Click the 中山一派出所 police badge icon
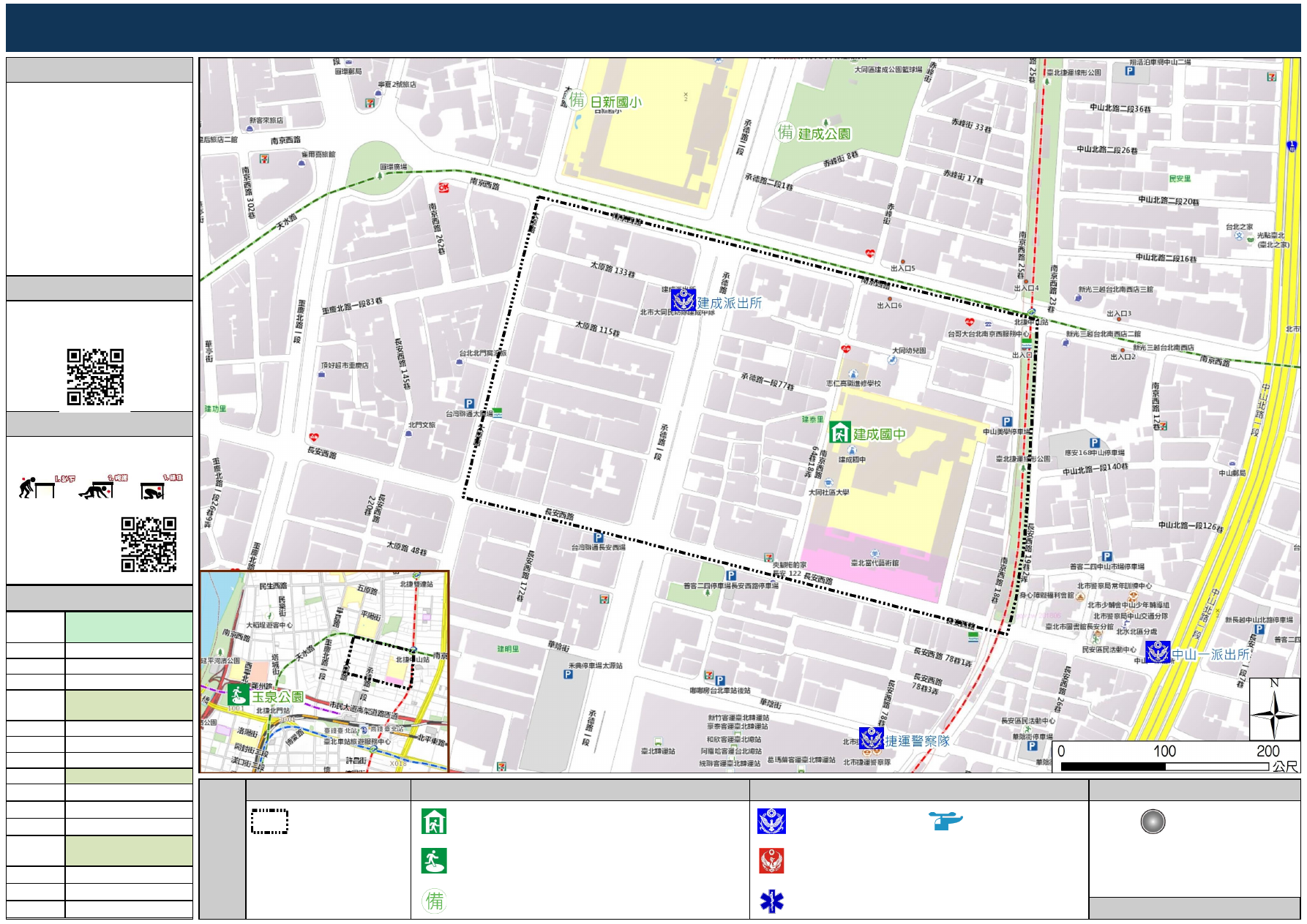The image size is (1307, 924). [1158, 651]
